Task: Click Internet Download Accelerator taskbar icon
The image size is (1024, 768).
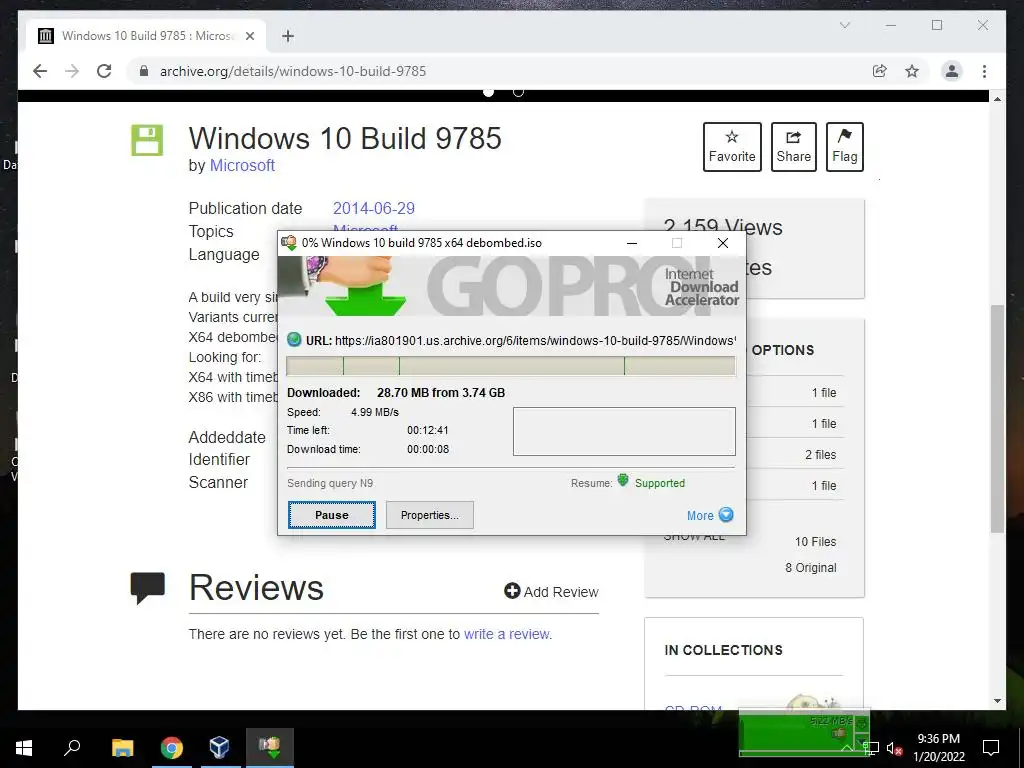Action: [x=270, y=748]
